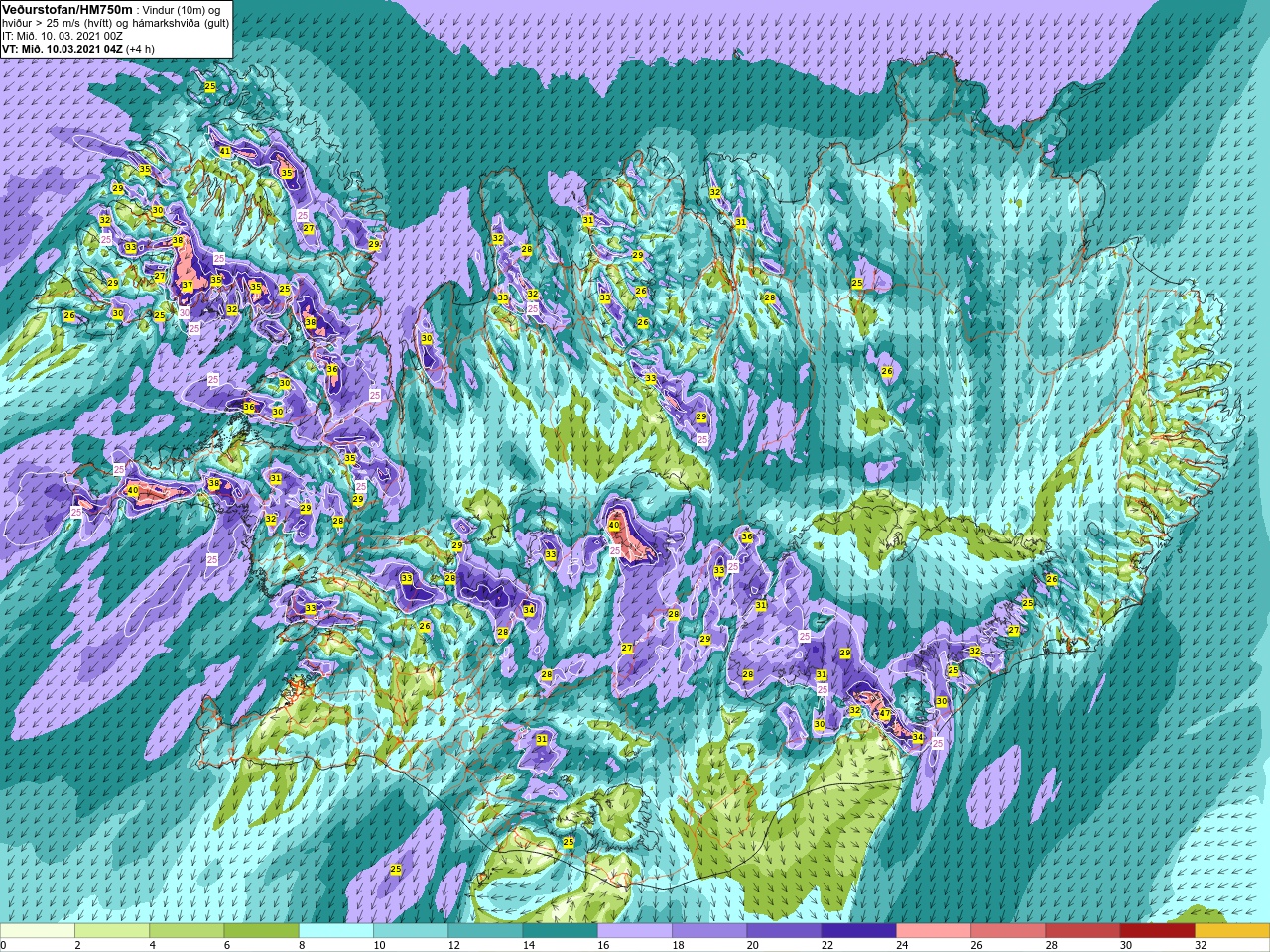The width and height of the screenshot is (1270, 952).
Task: Click the yellow '47' max gust label
Action: [885, 713]
